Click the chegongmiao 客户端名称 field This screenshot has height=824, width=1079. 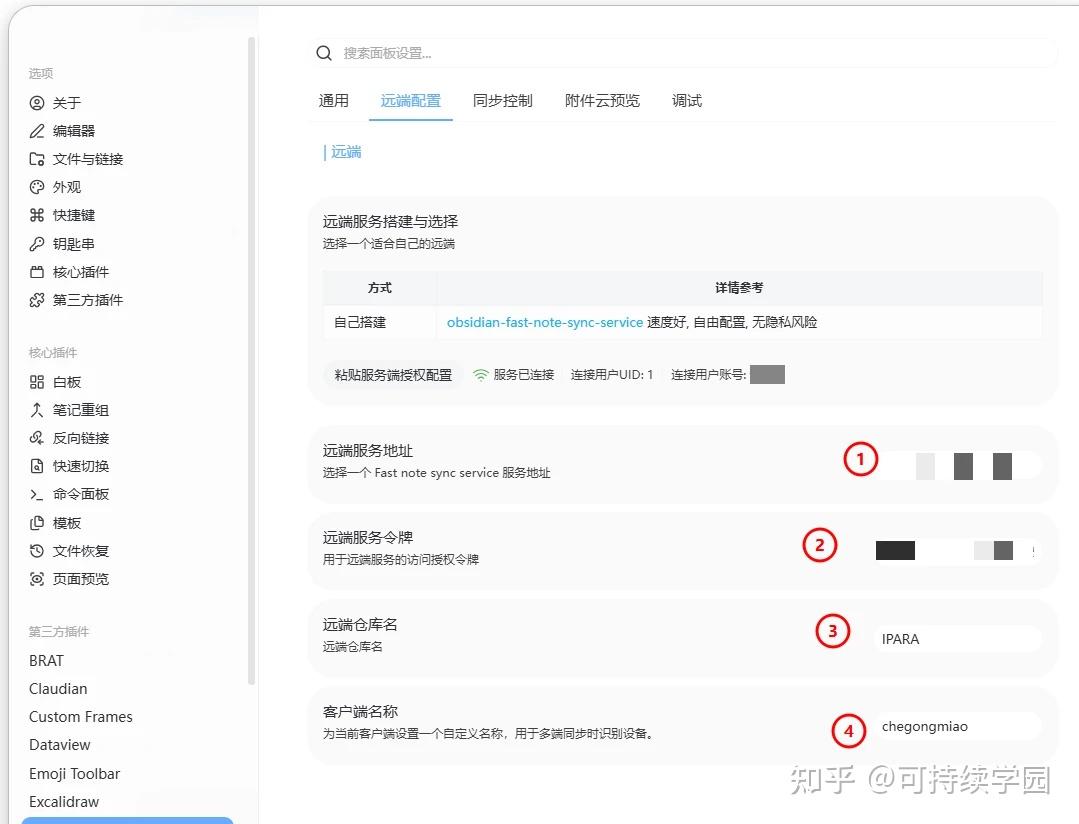[957, 726]
